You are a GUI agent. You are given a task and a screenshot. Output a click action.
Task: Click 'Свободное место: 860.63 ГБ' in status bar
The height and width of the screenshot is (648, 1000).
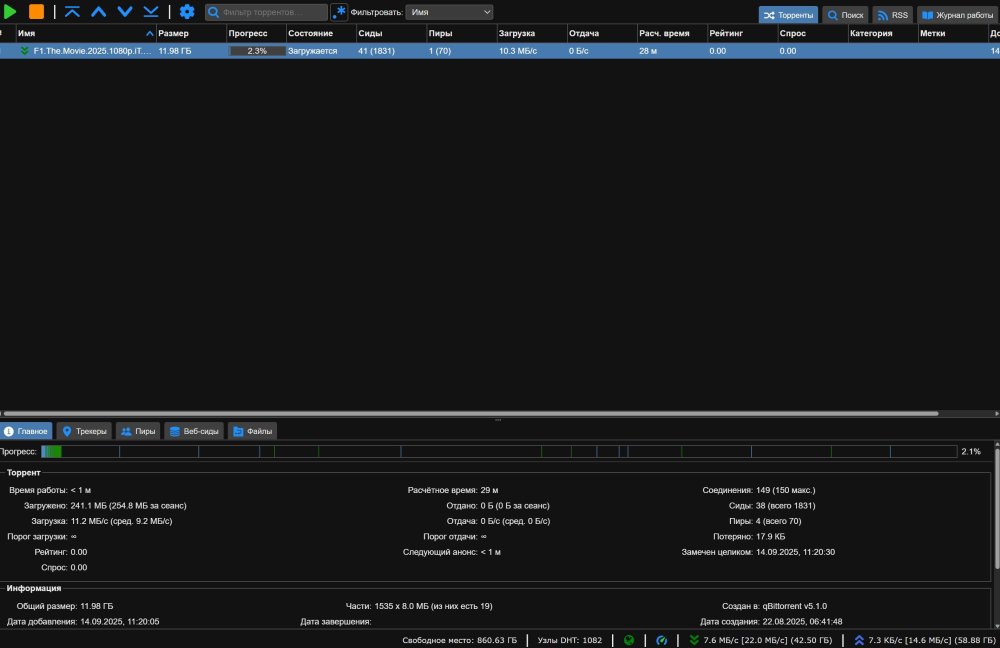click(459, 640)
